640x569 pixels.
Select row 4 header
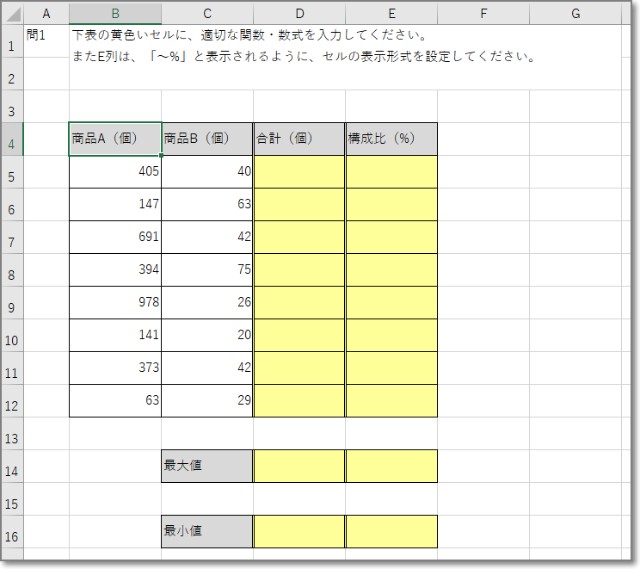(x=11, y=140)
